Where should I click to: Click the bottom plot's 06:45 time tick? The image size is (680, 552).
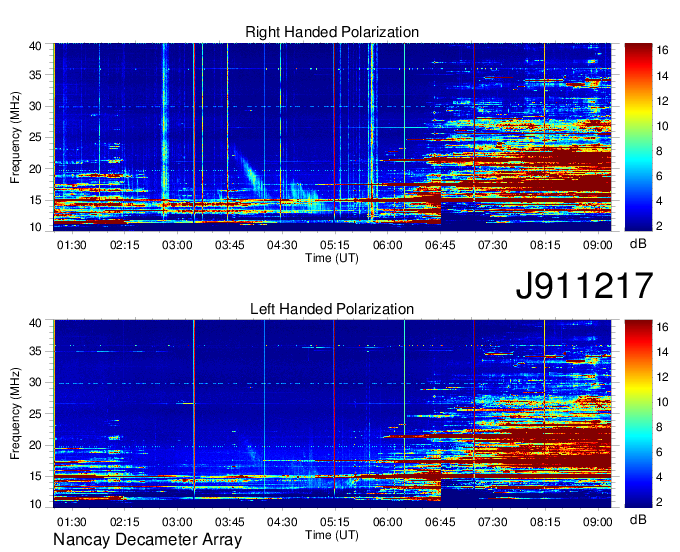[440, 522]
